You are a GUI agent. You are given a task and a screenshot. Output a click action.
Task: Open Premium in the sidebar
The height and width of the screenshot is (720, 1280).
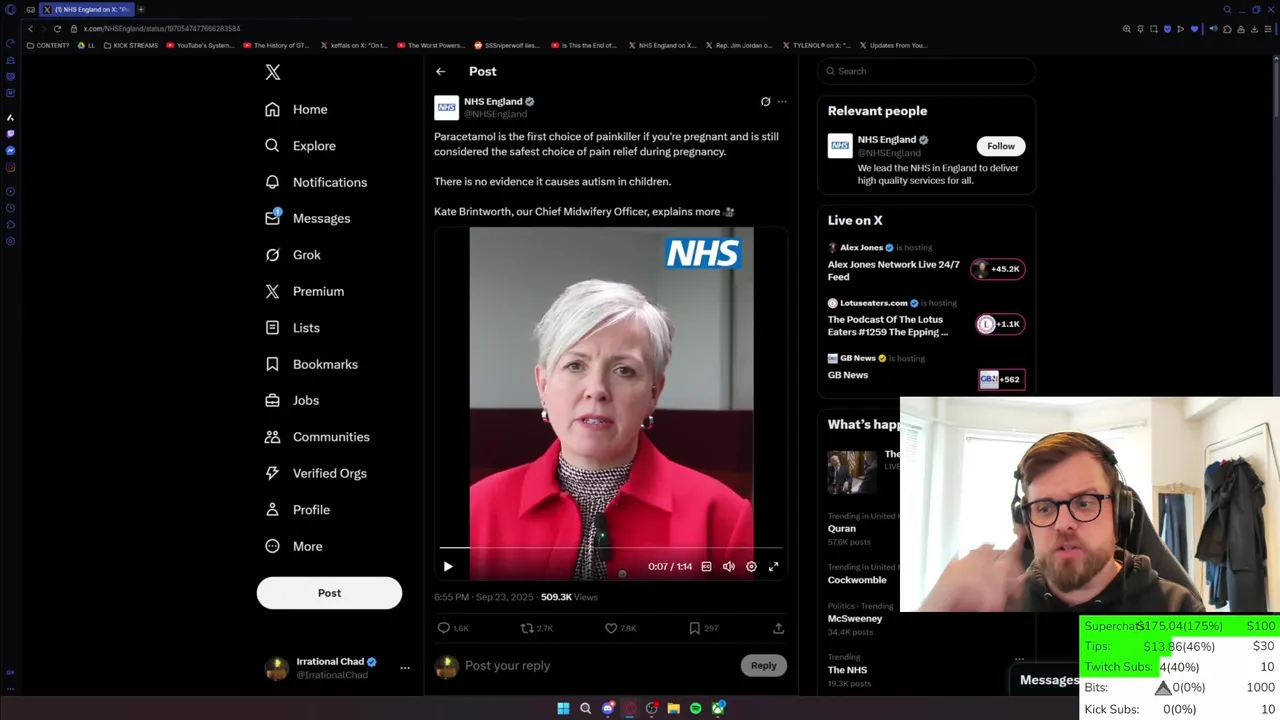pos(304,291)
